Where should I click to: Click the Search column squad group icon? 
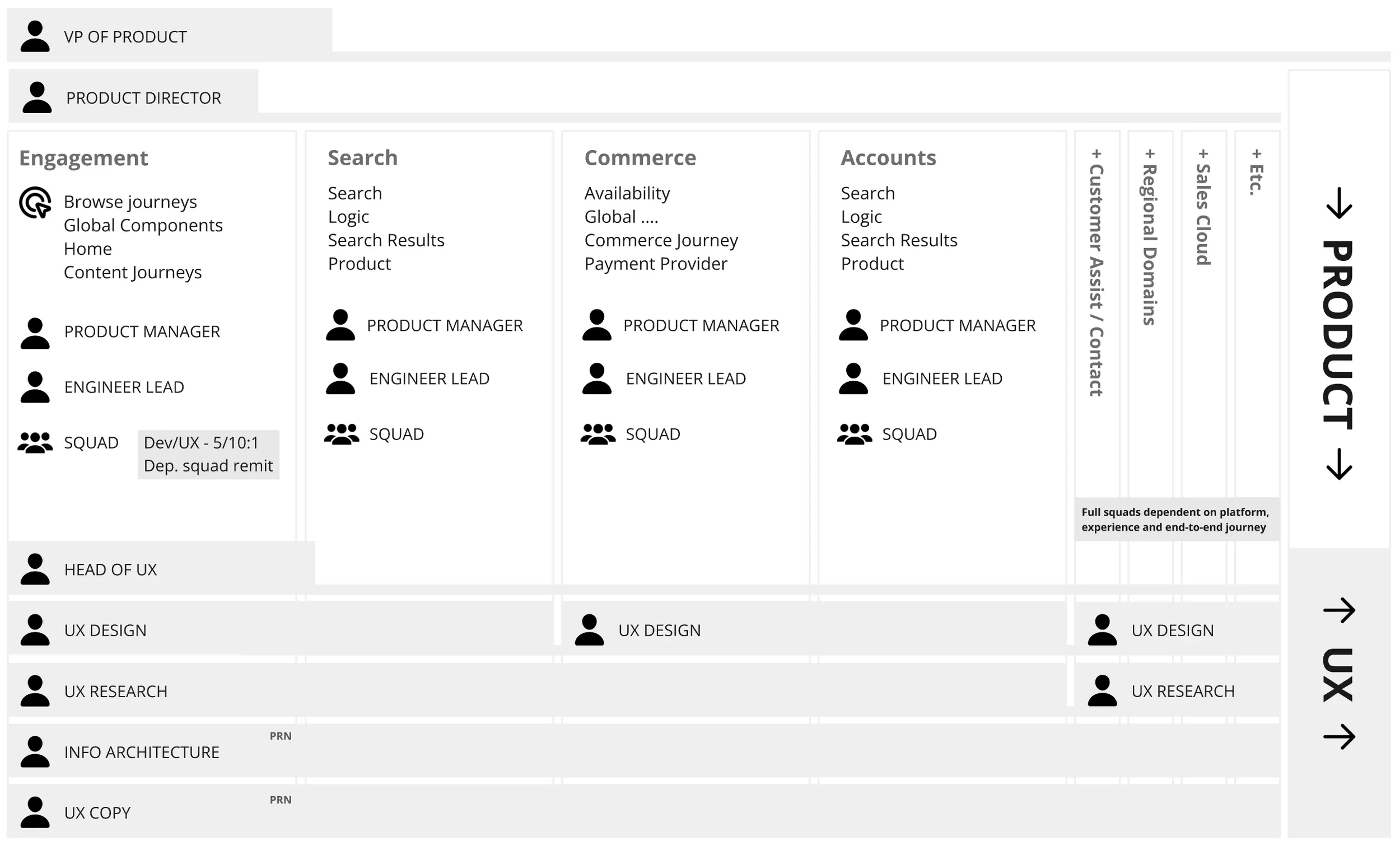pyautogui.click(x=342, y=434)
